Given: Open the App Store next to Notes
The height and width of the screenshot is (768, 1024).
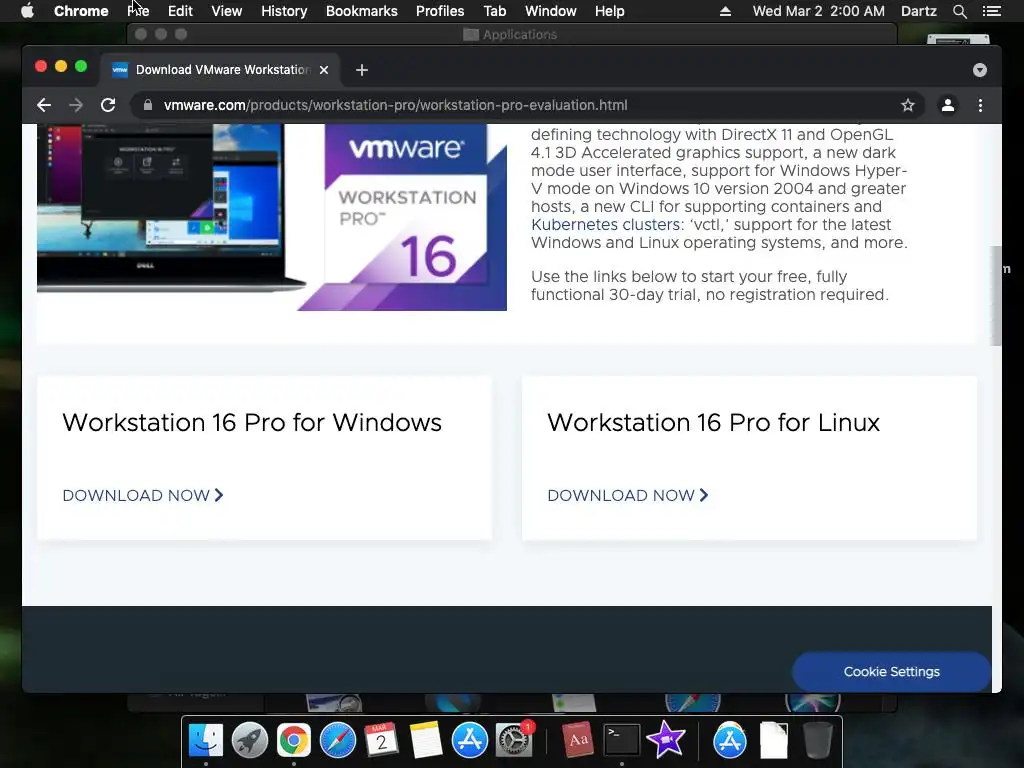Looking at the screenshot, I should coord(470,740).
